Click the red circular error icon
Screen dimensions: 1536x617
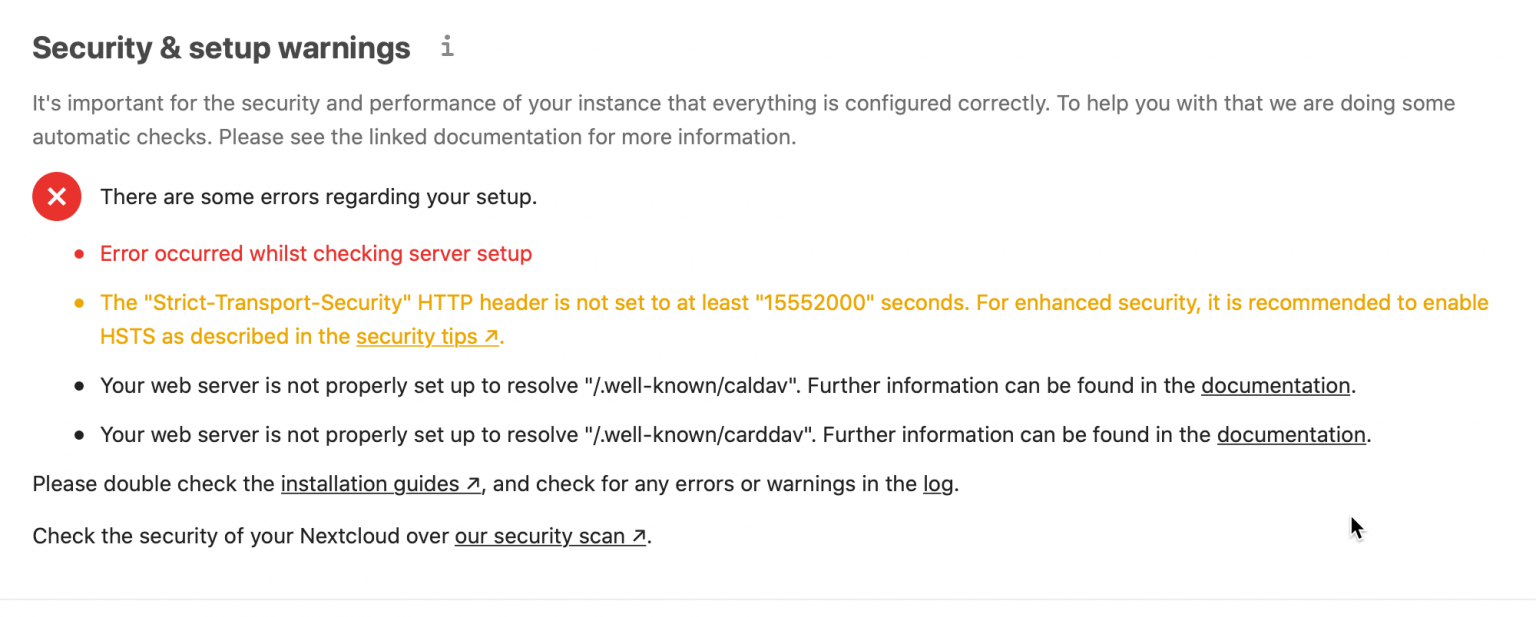point(56,196)
